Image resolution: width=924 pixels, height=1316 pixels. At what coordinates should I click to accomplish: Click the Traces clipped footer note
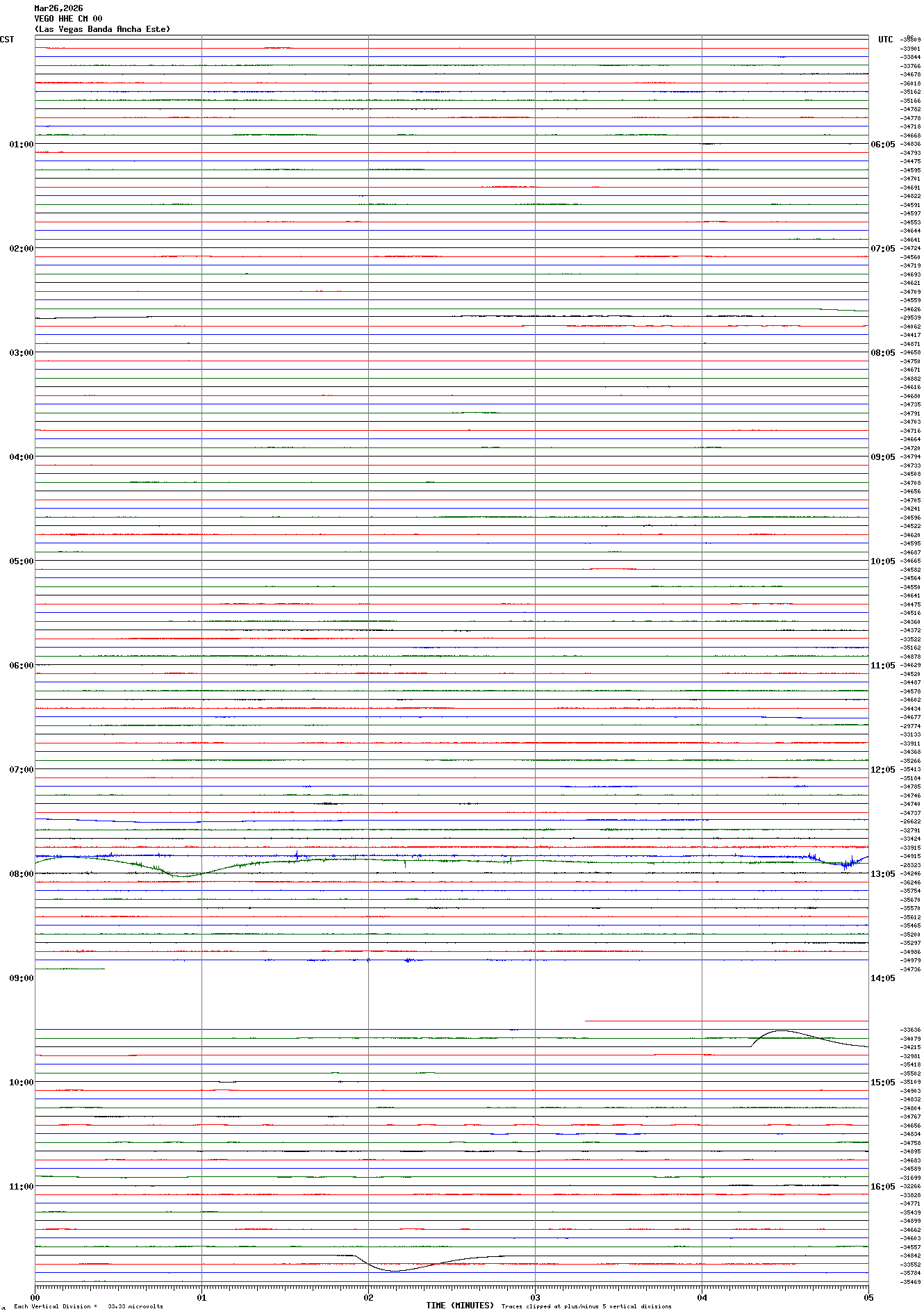586,1306
